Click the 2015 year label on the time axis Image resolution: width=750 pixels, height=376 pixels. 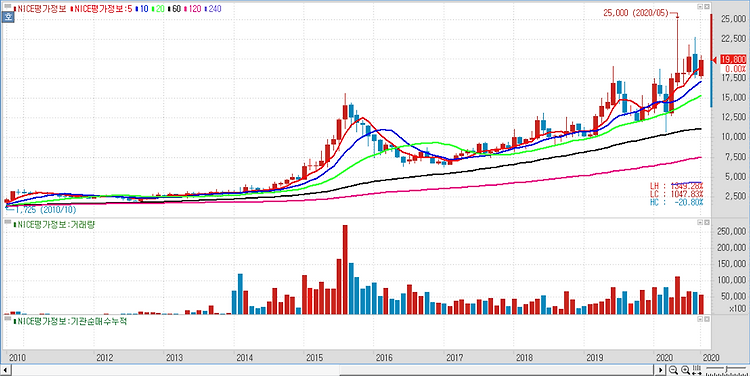(x=314, y=357)
